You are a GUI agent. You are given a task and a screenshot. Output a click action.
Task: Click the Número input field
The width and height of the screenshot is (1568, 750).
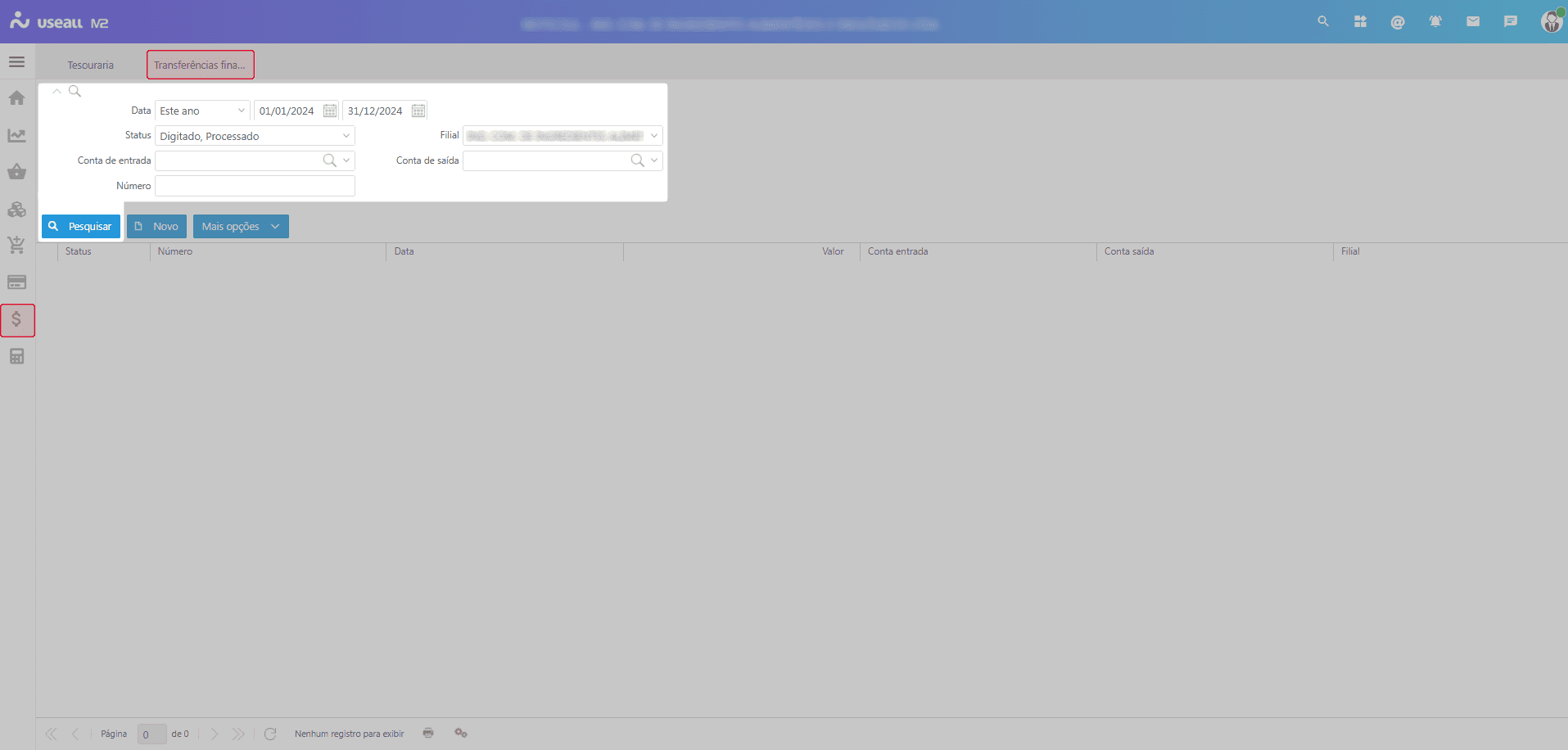[x=255, y=186]
